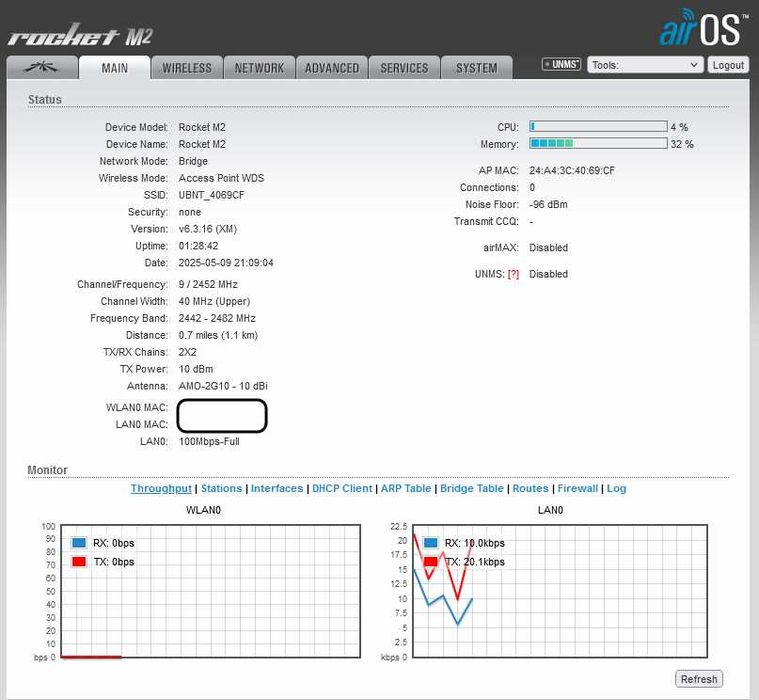Click antenna value AMO-2G10 - 10 dBi

click(223, 386)
